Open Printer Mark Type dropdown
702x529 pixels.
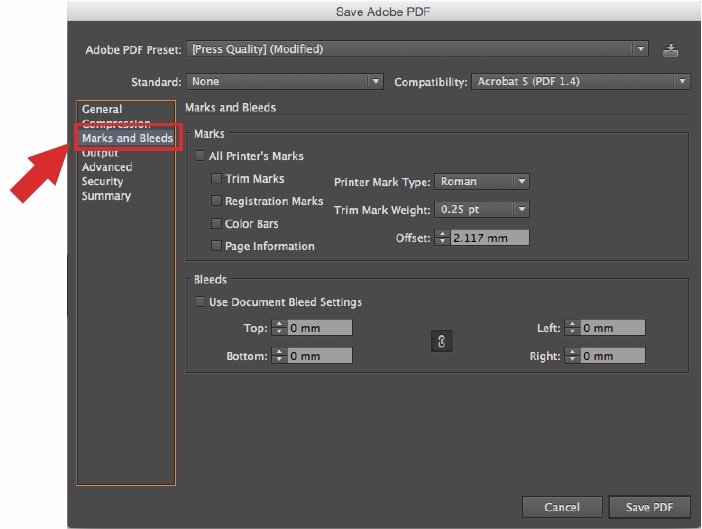tap(482, 182)
